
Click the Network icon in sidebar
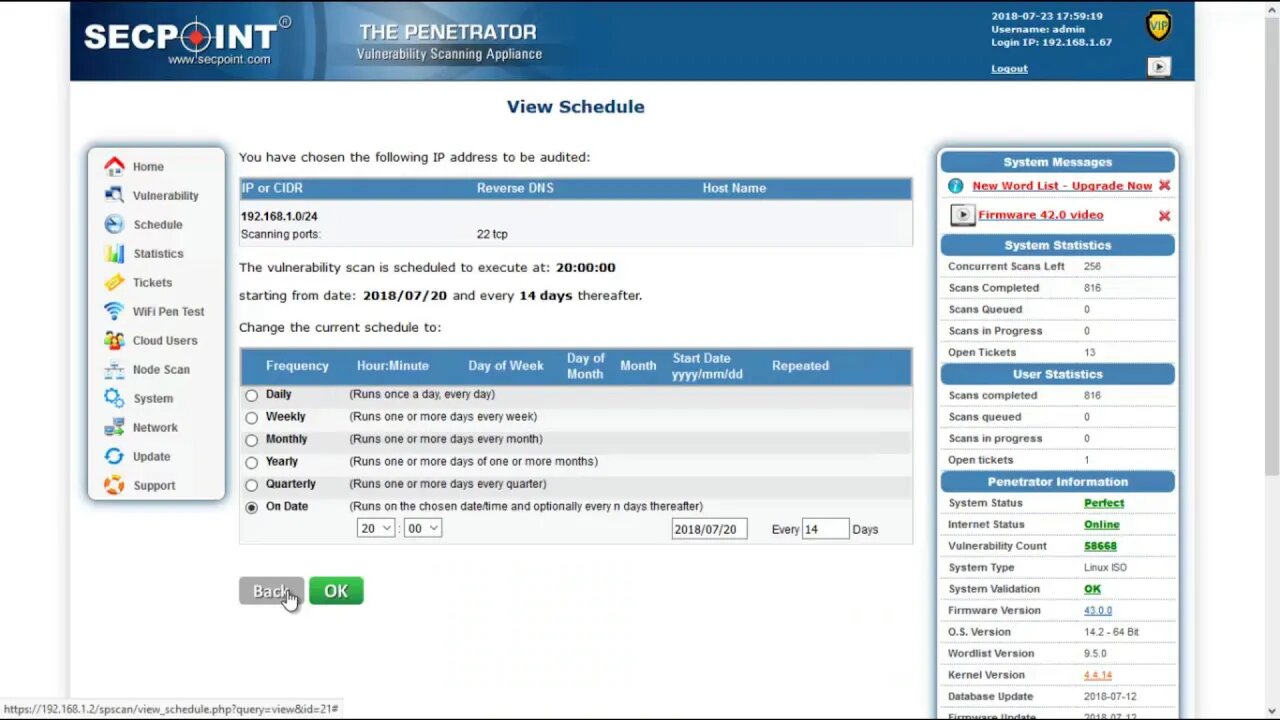tap(115, 427)
